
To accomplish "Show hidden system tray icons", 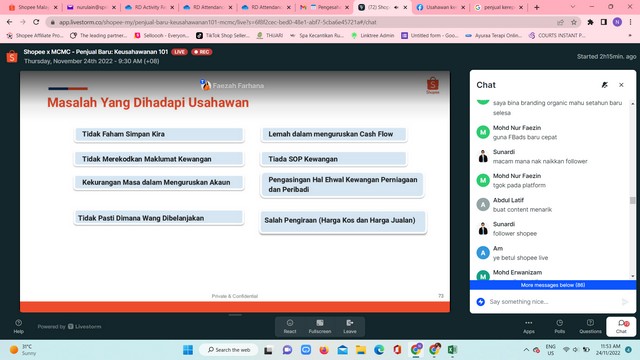I will point(526,350).
